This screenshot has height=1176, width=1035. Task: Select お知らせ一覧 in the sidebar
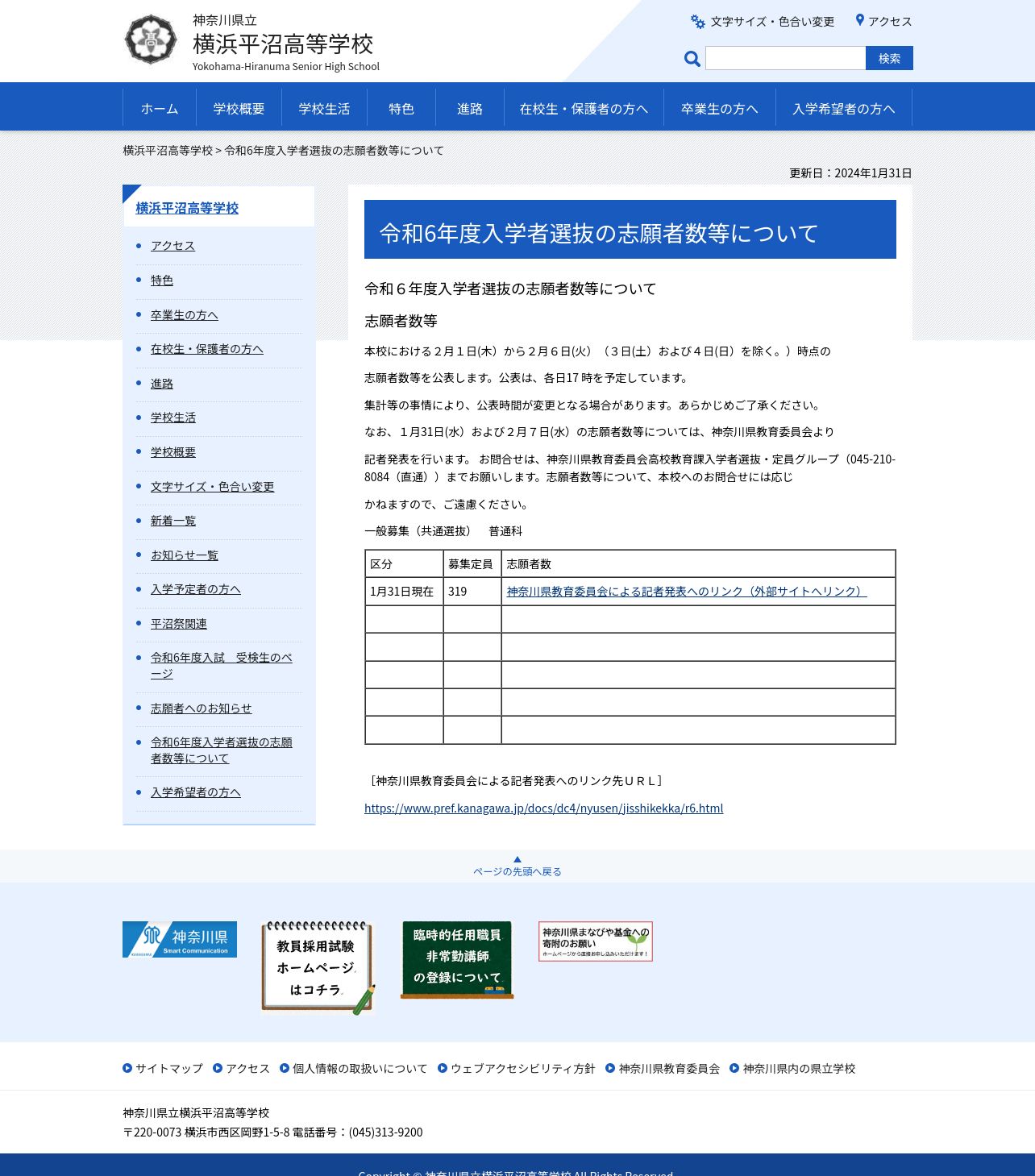(185, 555)
